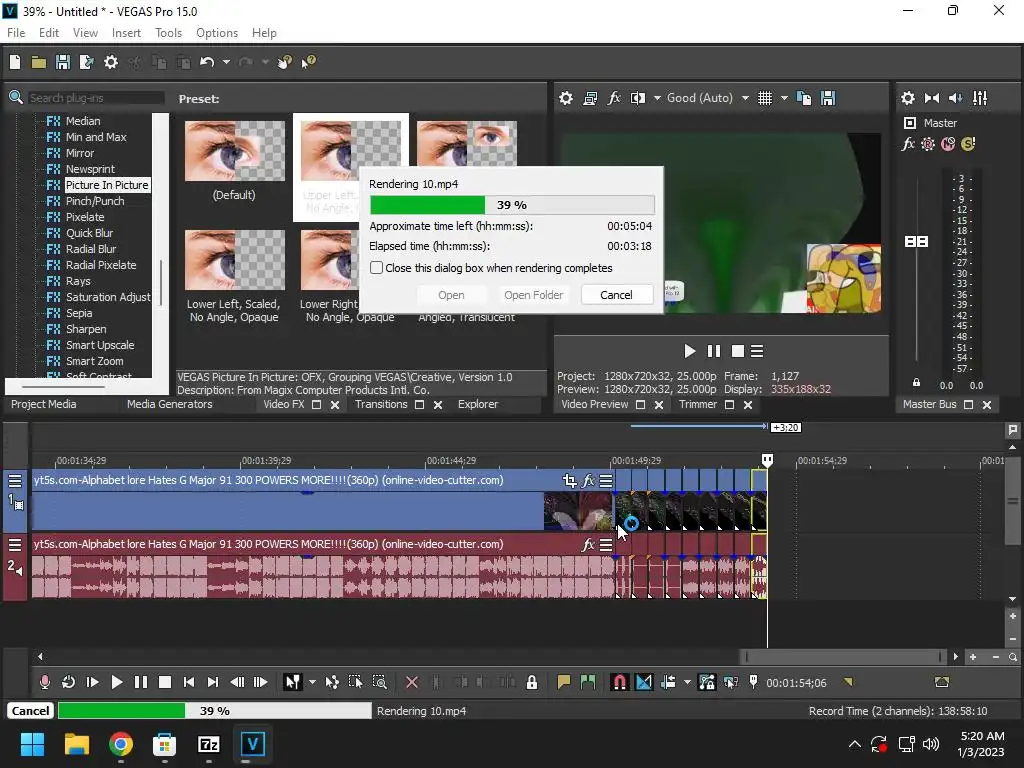
Task: Toggle Dim Output on Master Bus
Action: tap(955, 98)
